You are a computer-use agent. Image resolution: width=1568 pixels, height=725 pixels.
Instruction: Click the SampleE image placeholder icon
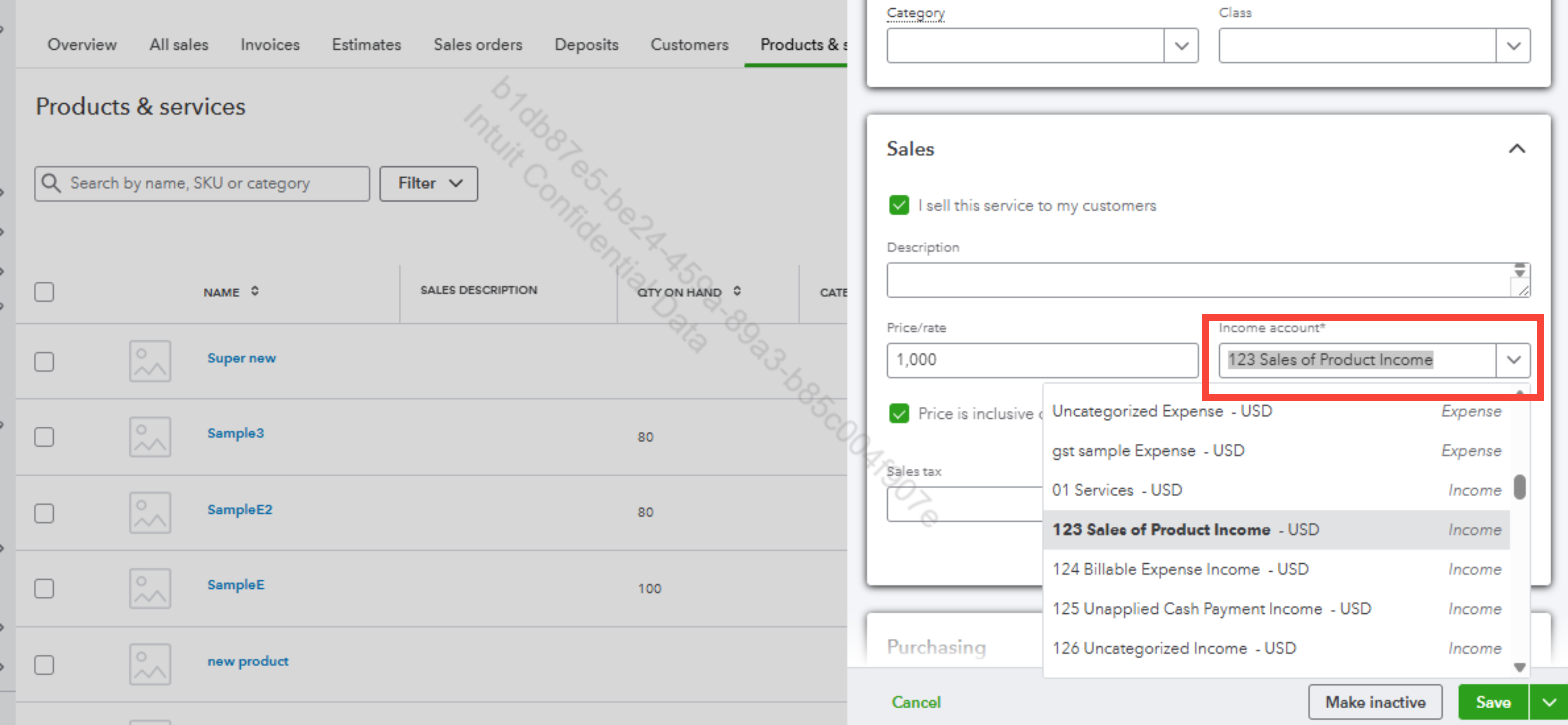click(x=150, y=588)
